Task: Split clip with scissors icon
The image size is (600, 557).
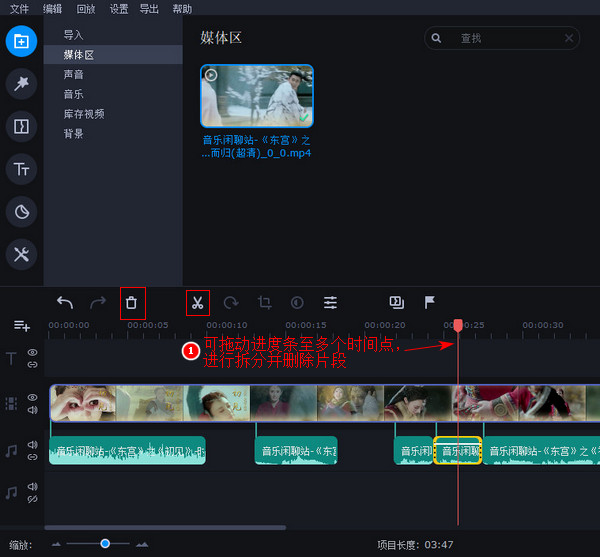Action: pyautogui.click(x=197, y=303)
